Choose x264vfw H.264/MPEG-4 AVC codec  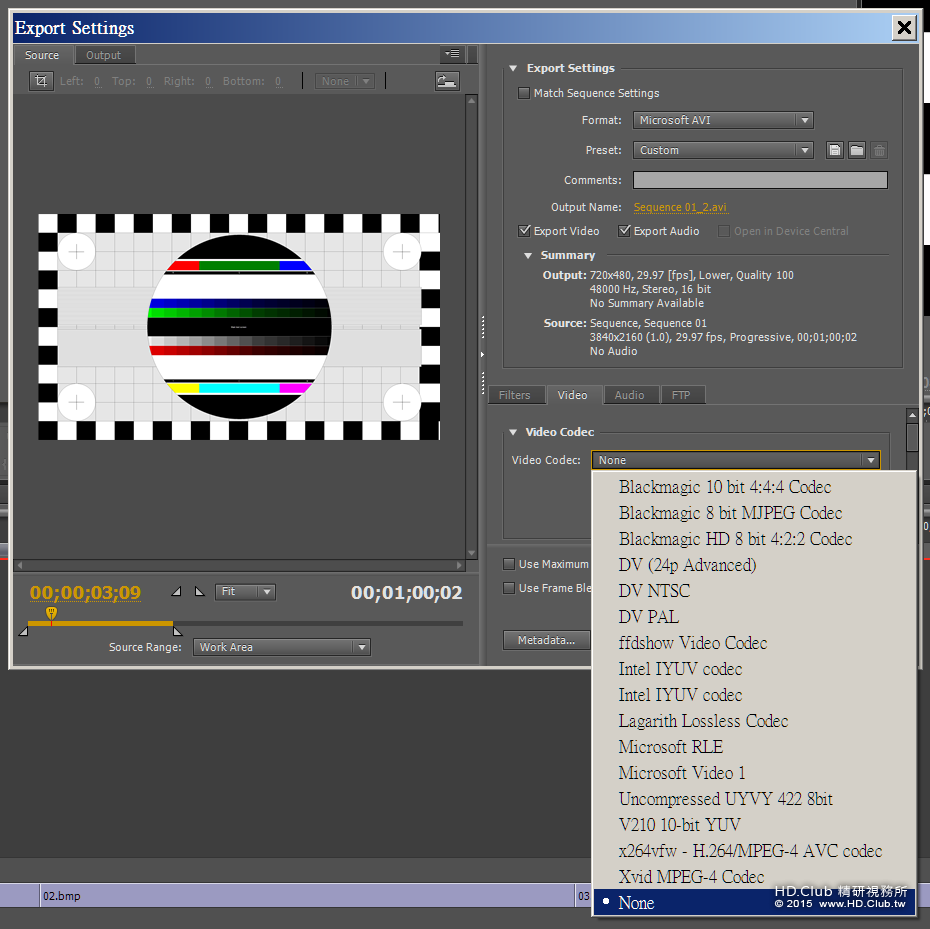750,851
